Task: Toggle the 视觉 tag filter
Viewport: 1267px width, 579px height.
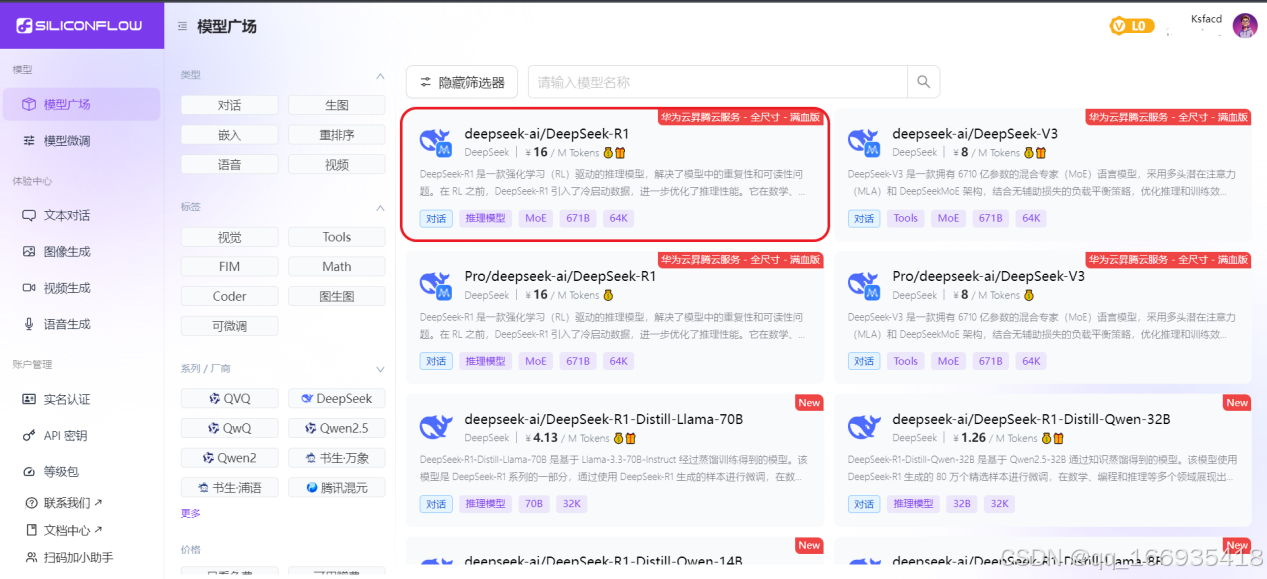Action: pos(229,237)
